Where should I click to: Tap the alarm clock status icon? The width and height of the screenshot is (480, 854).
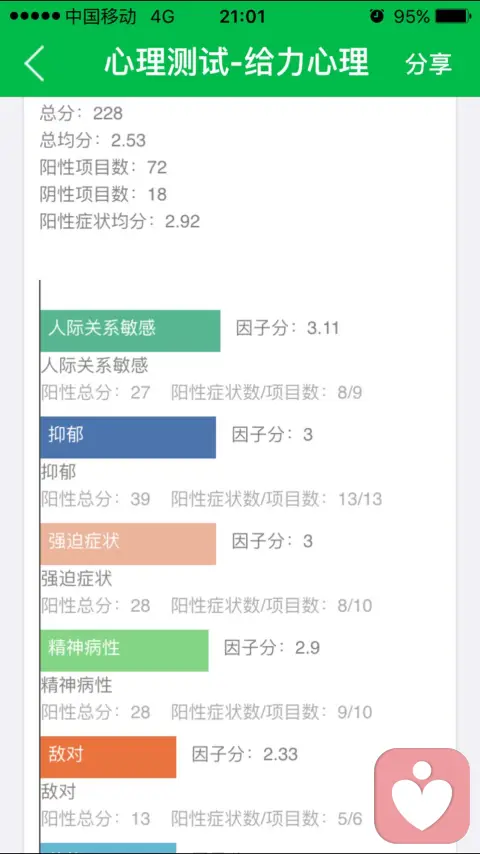tap(376, 16)
